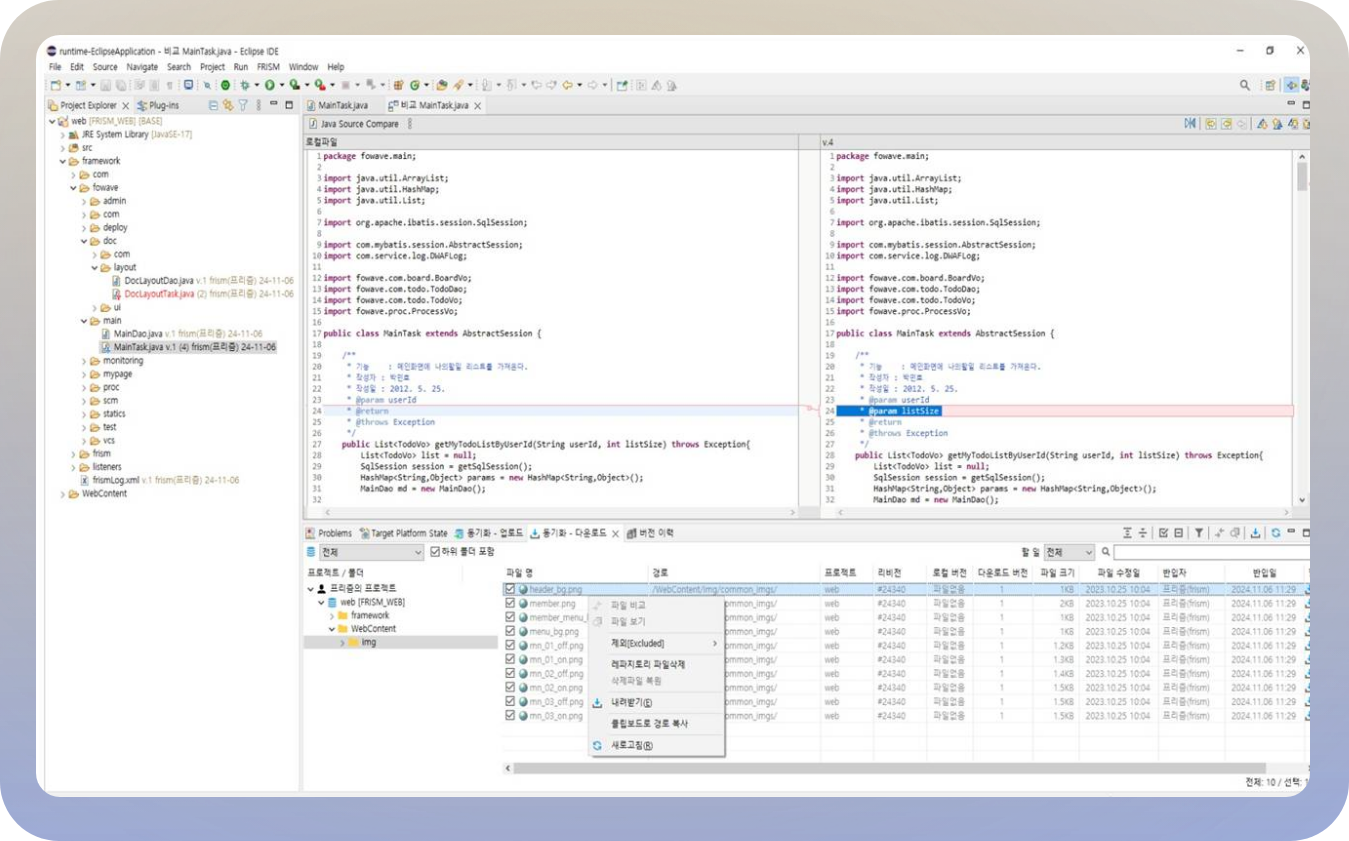This screenshot has height=841, width=1349.
Task: Switch to the 버전 이력 tab
Action: tap(651, 533)
